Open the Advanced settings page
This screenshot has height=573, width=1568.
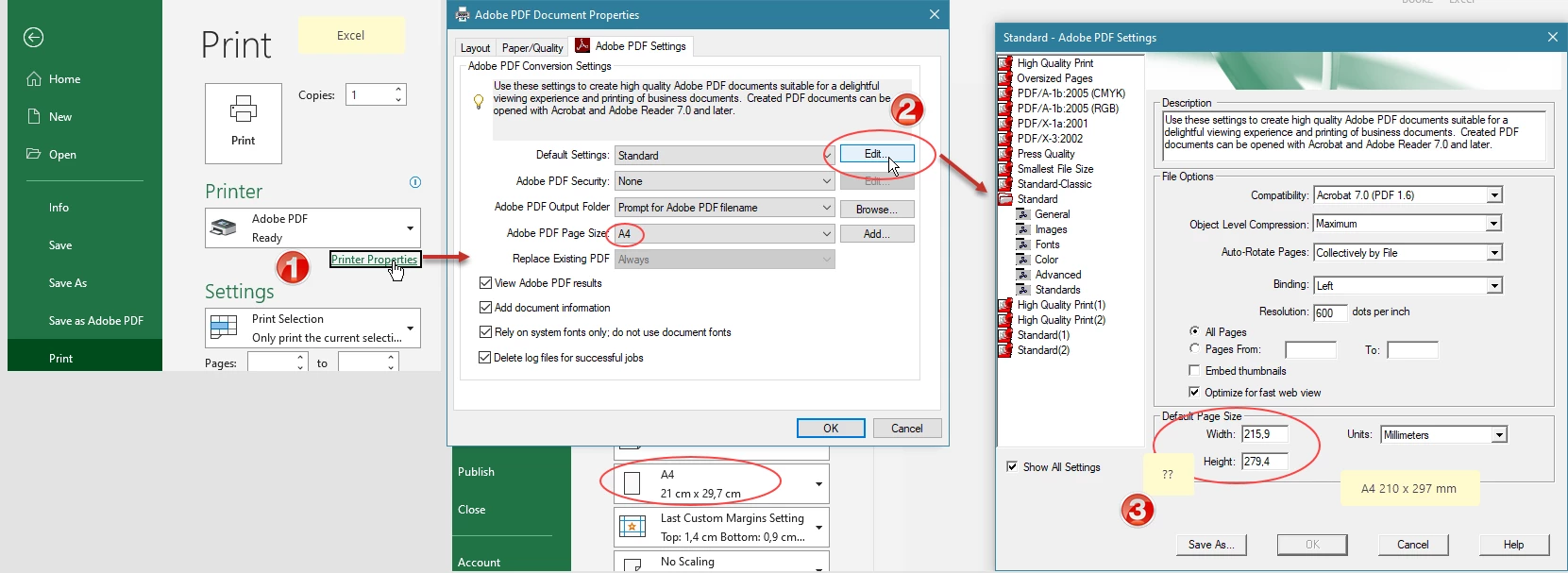(x=1057, y=275)
